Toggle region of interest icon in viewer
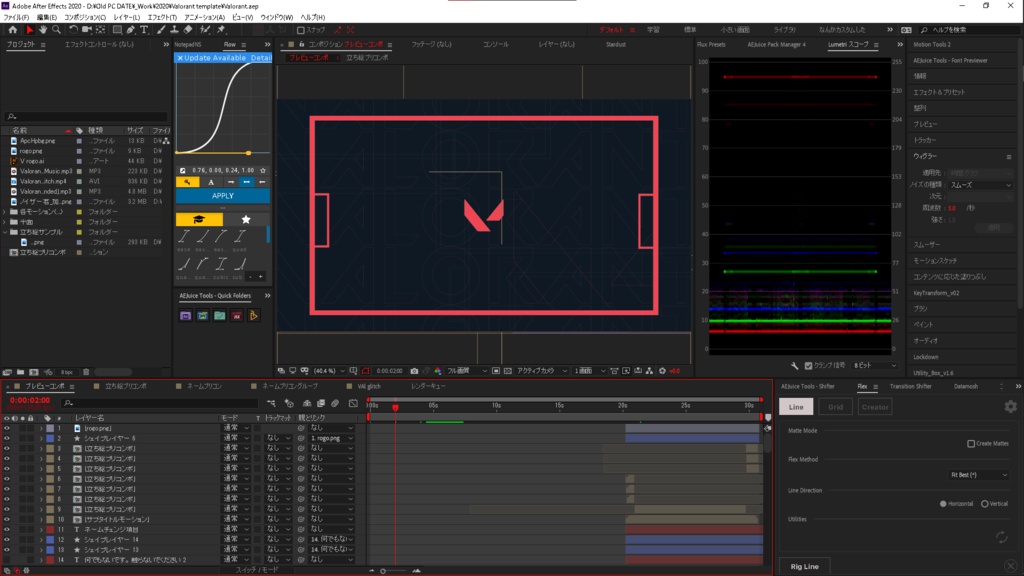Image resolution: width=1024 pixels, height=576 pixels. [x=366, y=371]
